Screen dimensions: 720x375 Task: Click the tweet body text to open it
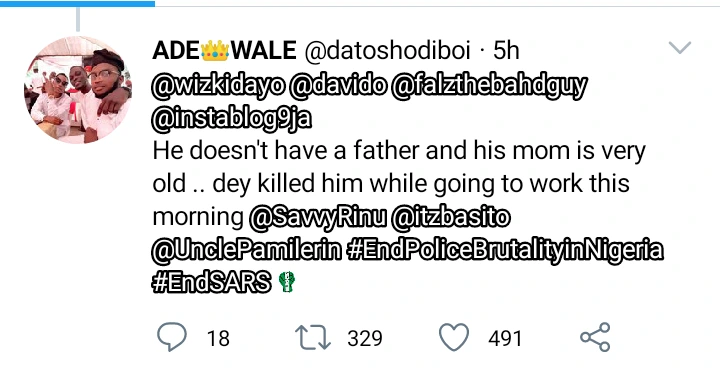pos(399,184)
